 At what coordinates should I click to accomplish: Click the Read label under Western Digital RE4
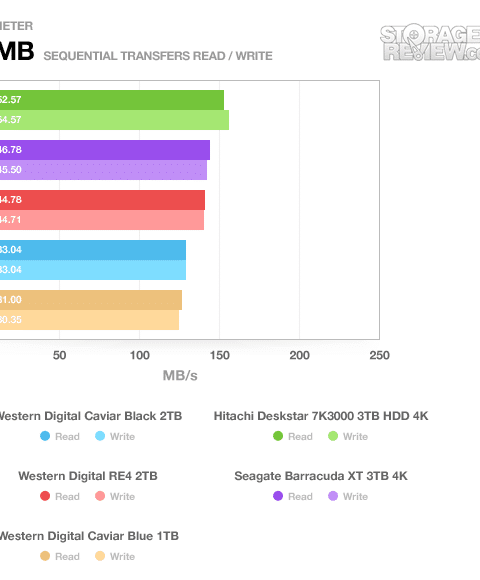click(67, 496)
